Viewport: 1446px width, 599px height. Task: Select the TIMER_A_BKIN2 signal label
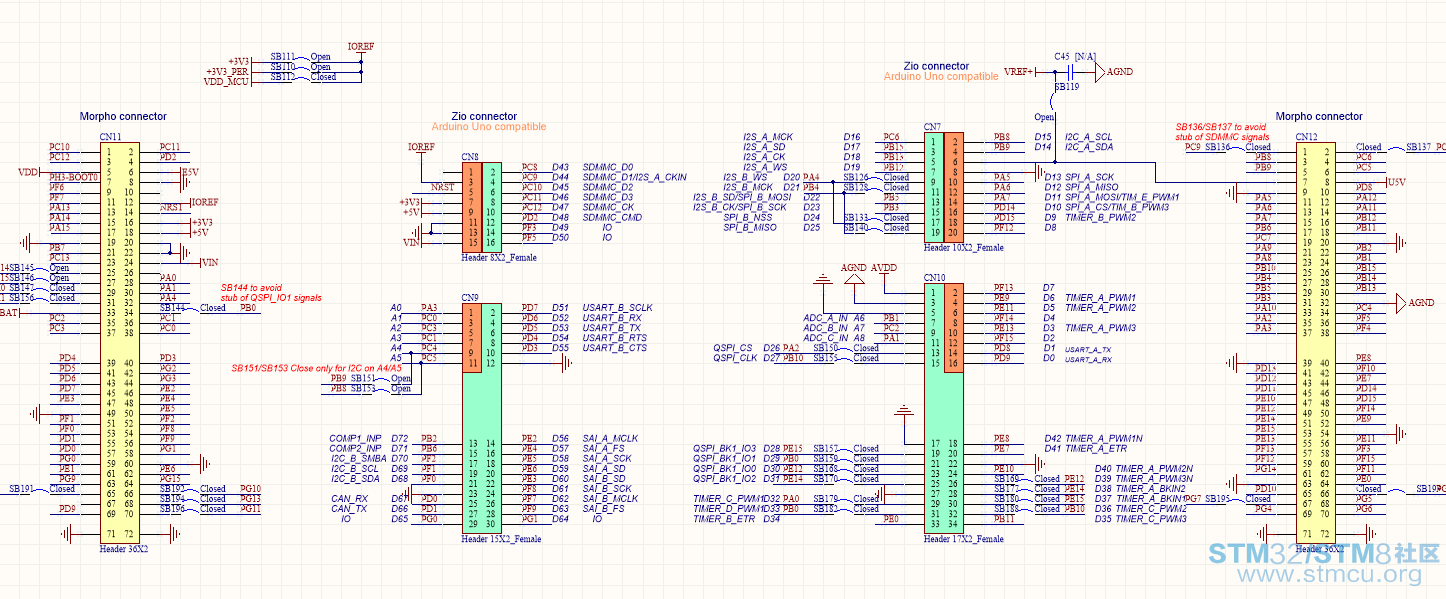pyautogui.click(x=1152, y=488)
